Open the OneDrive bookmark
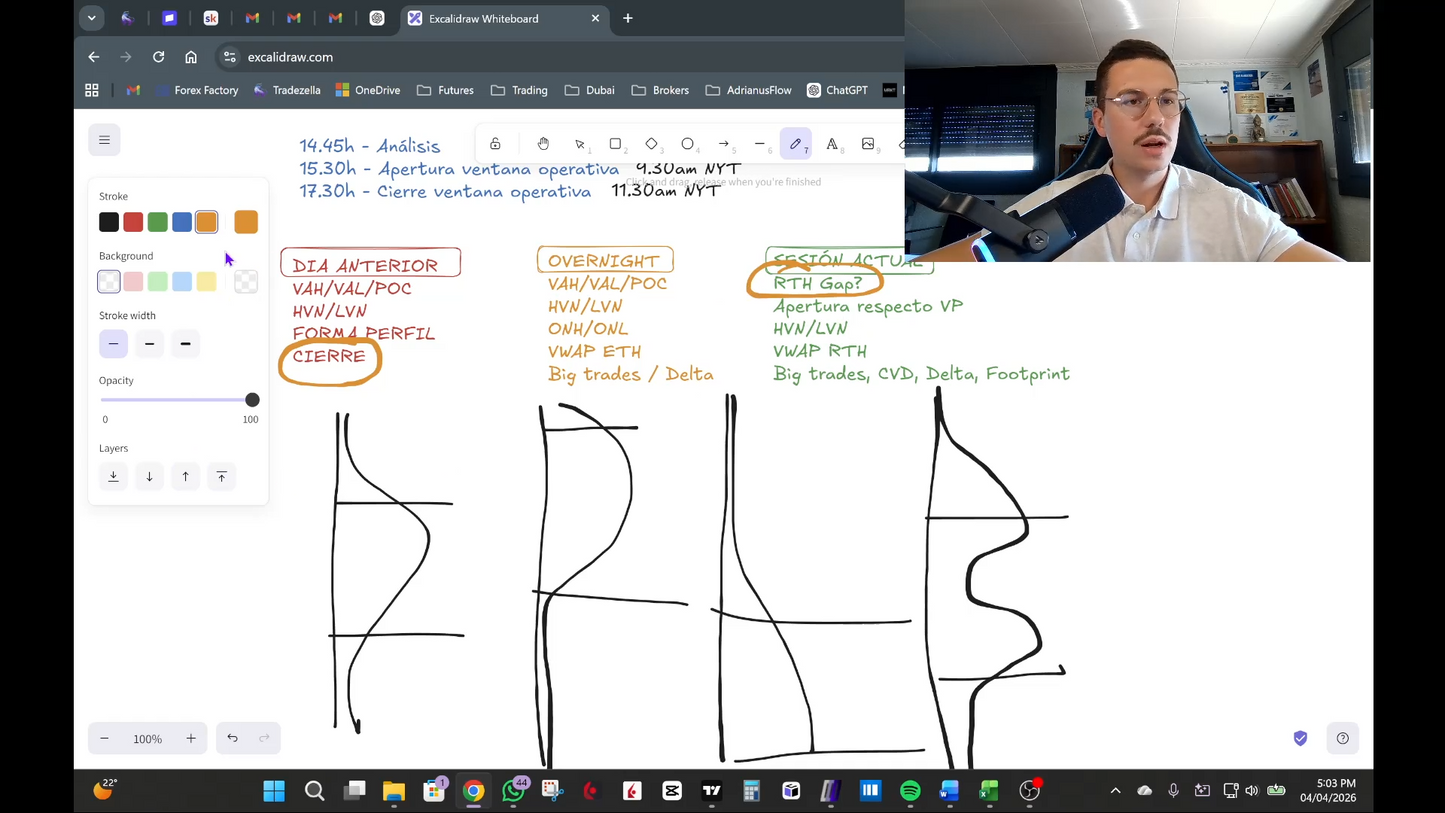Viewport: 1445px width, 813px height. [368, 90]
